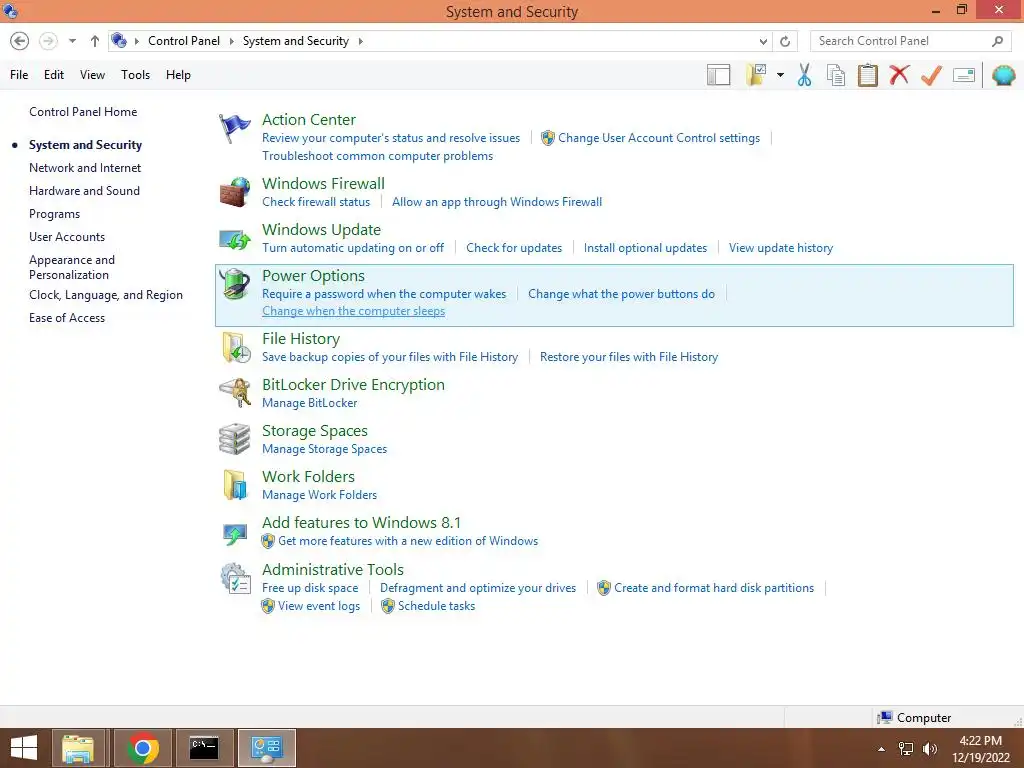Click the Paste clipboard toolbar icon
Viewport: 1024px width, 768px height.
[x=868, y=75]
